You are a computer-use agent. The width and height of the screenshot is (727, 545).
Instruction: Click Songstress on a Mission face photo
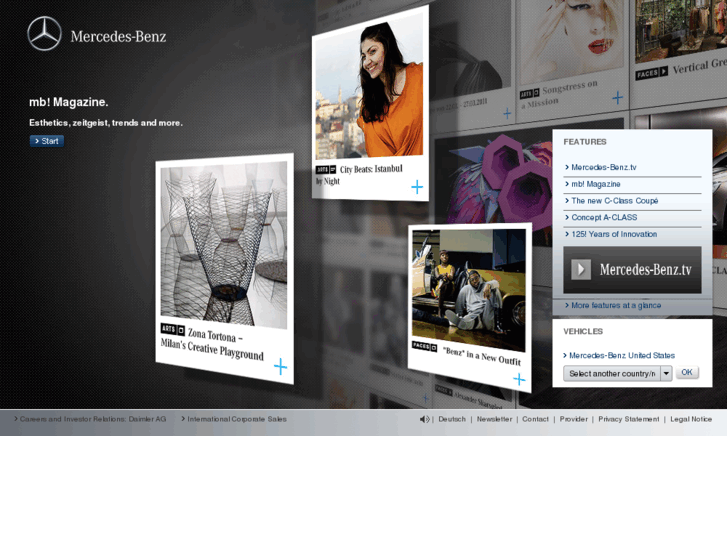tap(570, 39)
